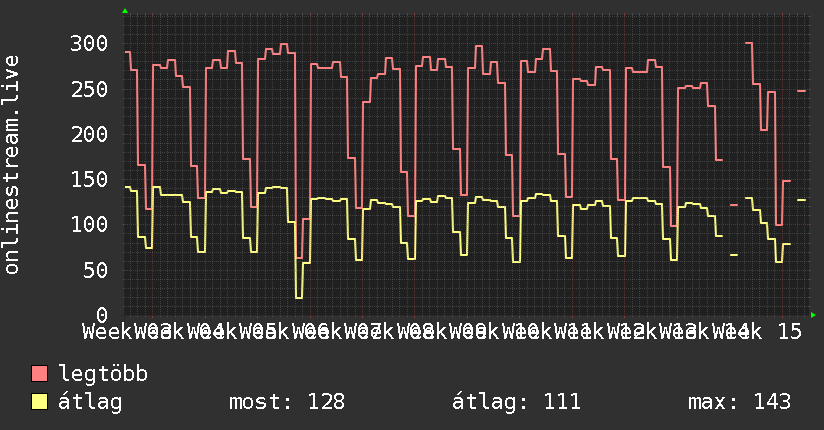Click the 'átlag: 111' statistic

pyautogui.click(x=517, y=402)
